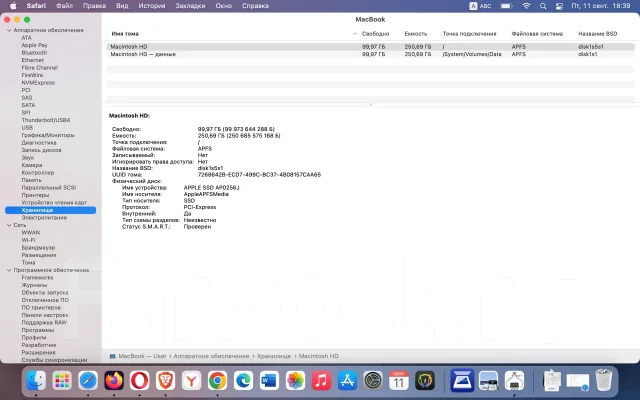Screen dimensions: 640x400
Task: Open the Закладки menu
Action: [x=190, y=6]
